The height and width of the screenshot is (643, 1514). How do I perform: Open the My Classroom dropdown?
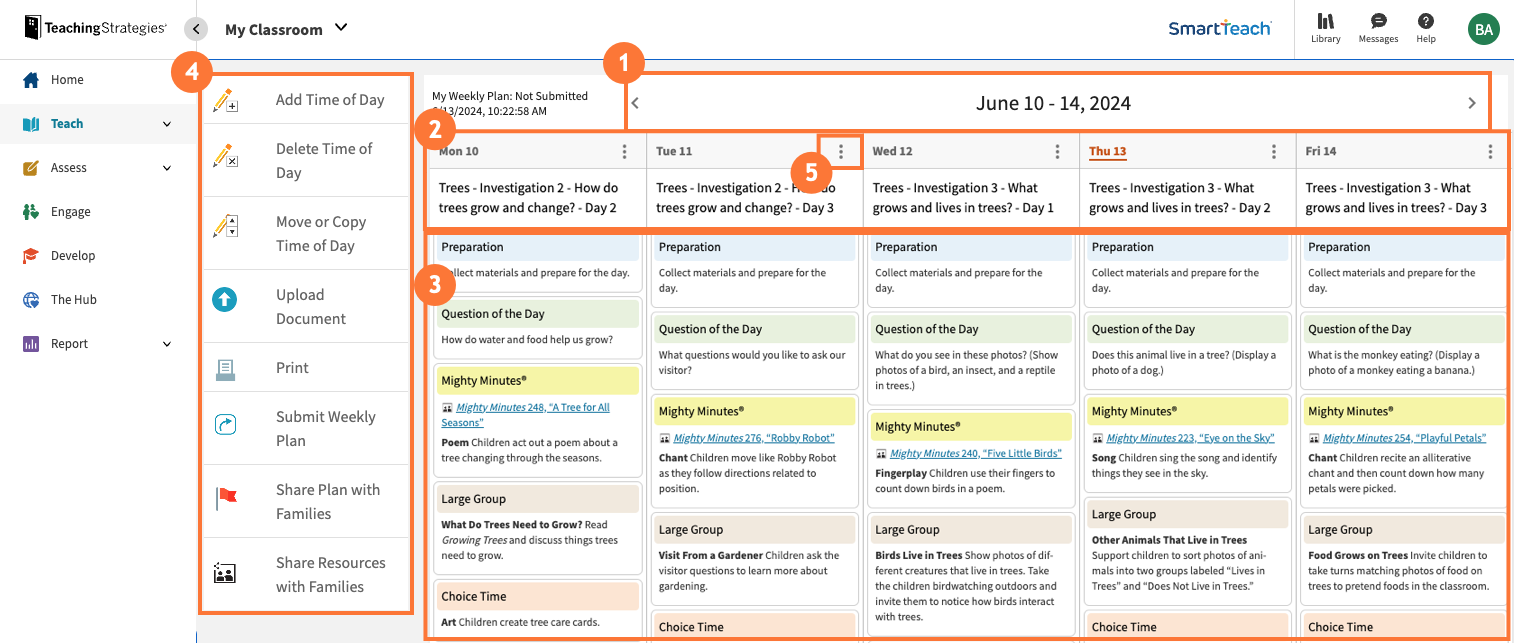340,29
